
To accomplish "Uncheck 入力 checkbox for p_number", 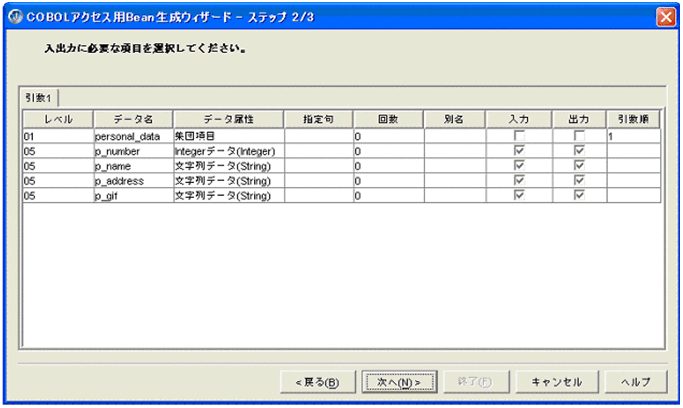I will pyautogui.click(x=519, y=151).
